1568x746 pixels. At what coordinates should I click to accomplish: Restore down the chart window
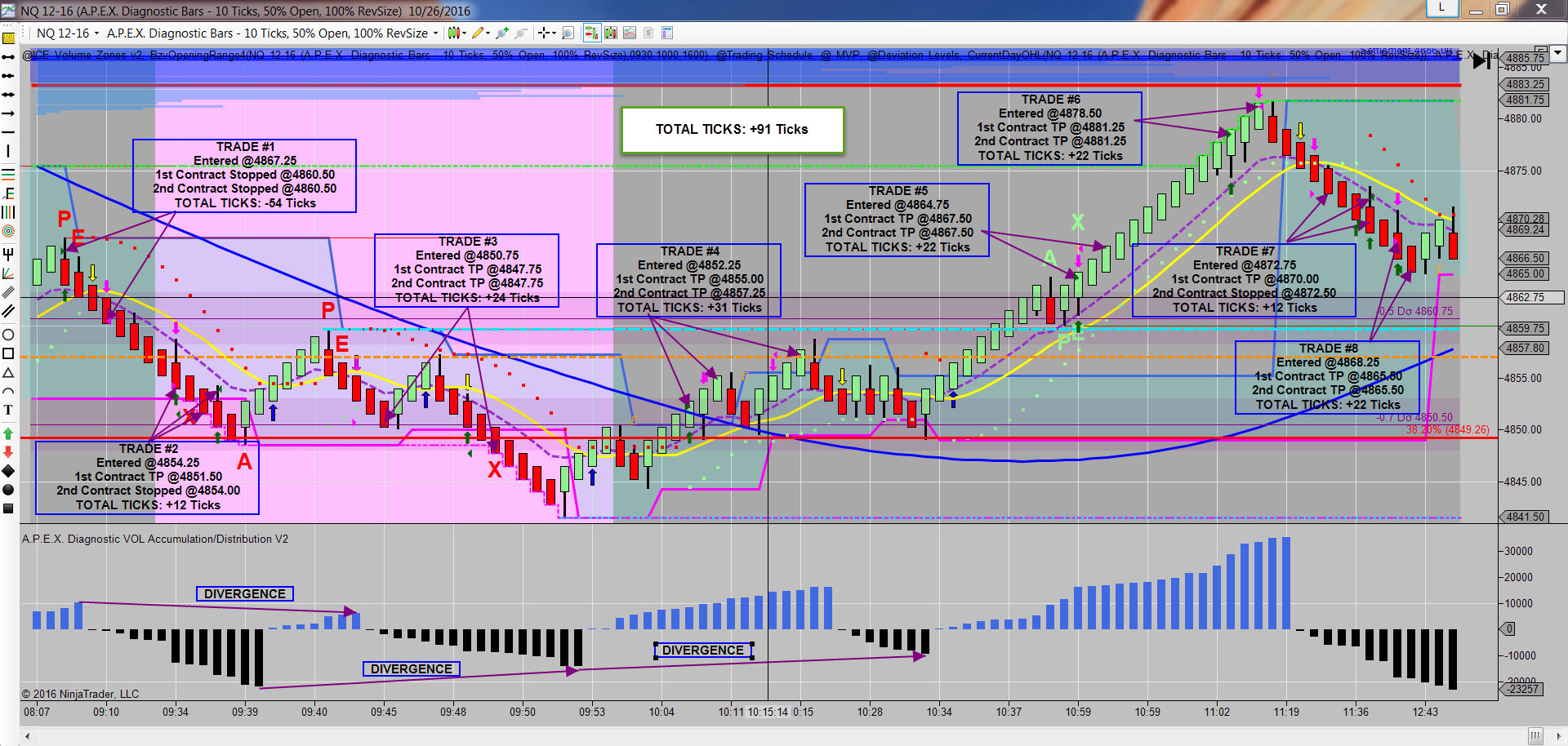pos(1502,9)
